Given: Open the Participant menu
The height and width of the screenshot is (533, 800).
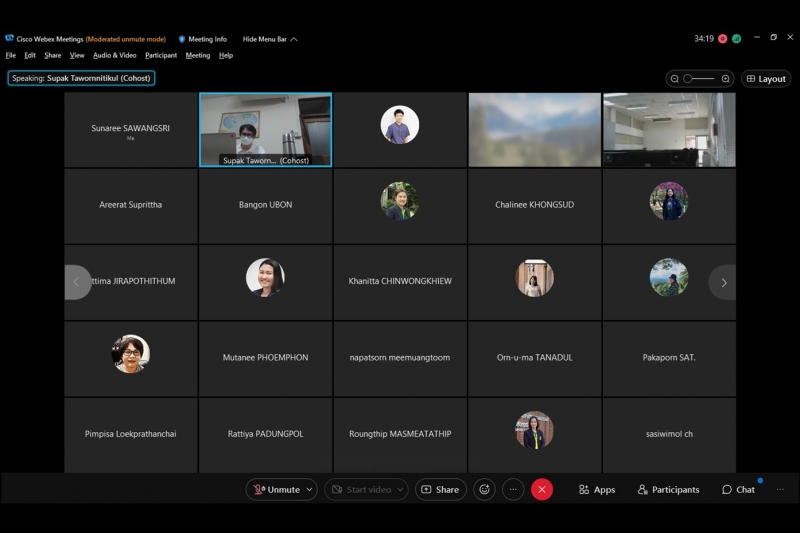Looking at the screenshot, I should click(x=160, y=55).
